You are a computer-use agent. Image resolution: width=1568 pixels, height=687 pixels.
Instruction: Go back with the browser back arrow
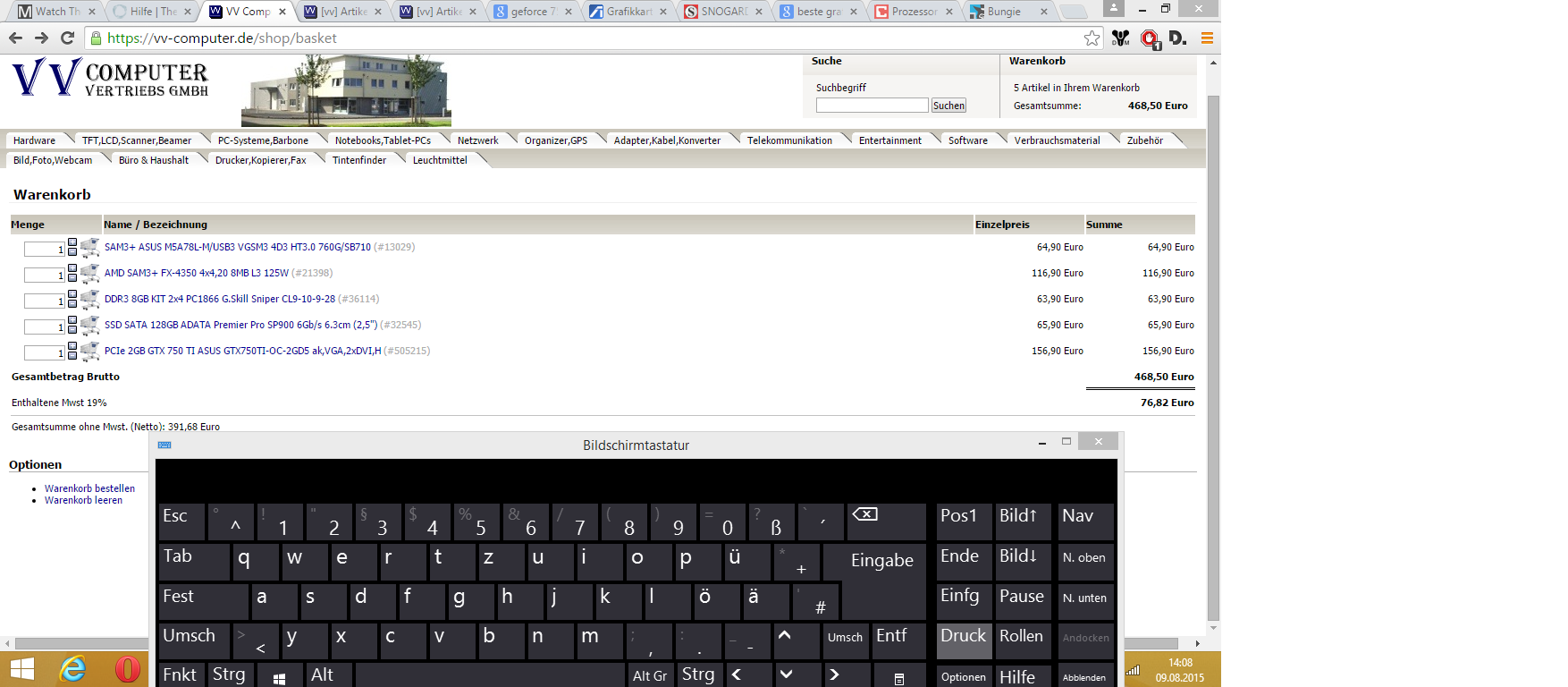pos(15,38)
